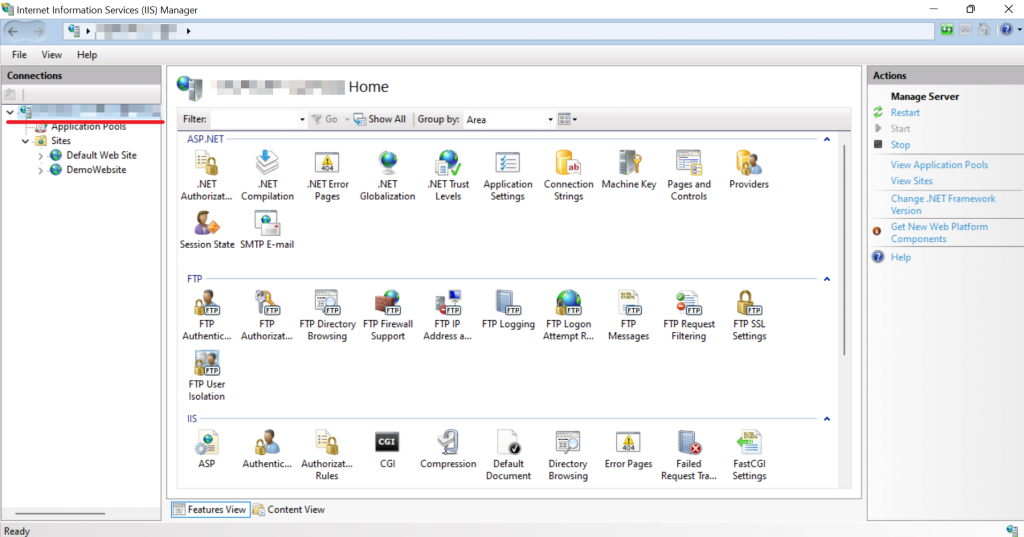The width and height of the screenshot is (1024, 537).
Task: Open .NET Error Pages feature
Action: (327, 175)
